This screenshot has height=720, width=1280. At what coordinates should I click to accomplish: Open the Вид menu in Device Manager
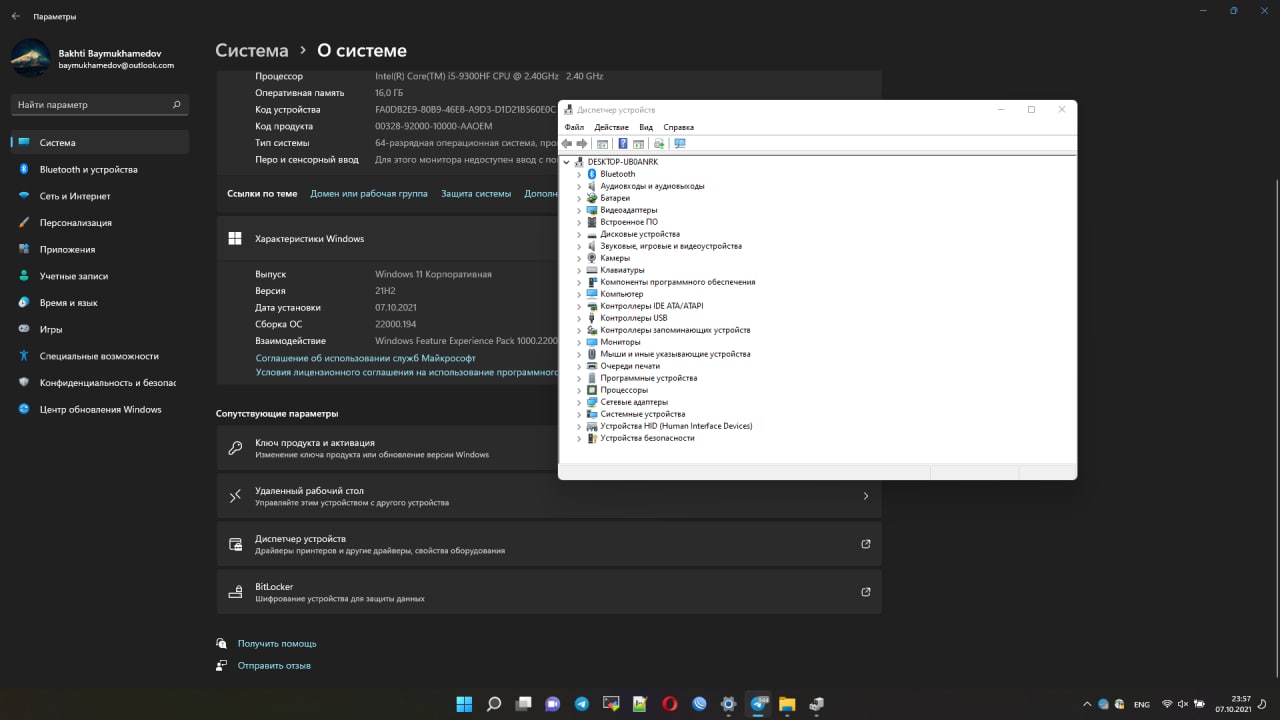646,127
